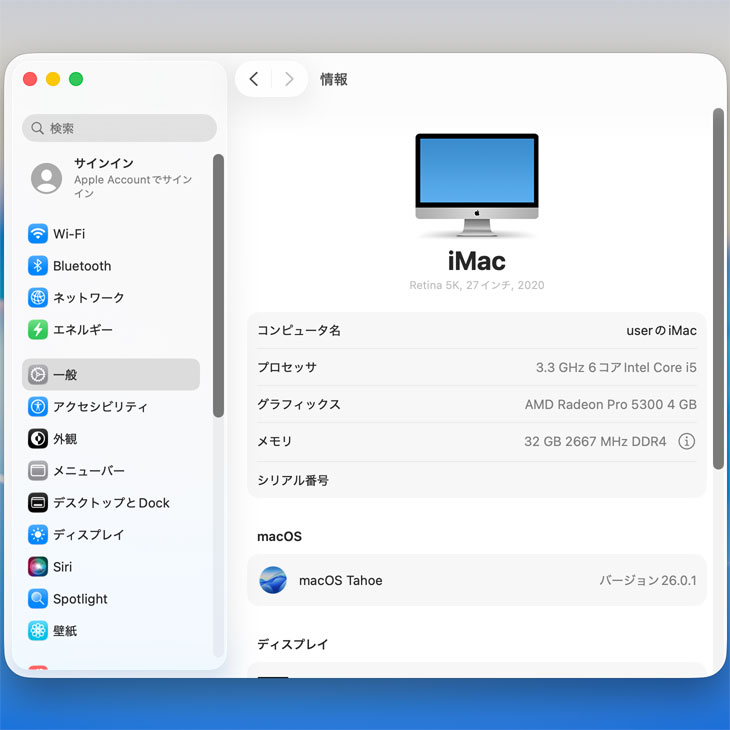Viewport: 730px width, 730px height.
Task: Open デスクトップとDock in sidebar
Action: (111, 503)
